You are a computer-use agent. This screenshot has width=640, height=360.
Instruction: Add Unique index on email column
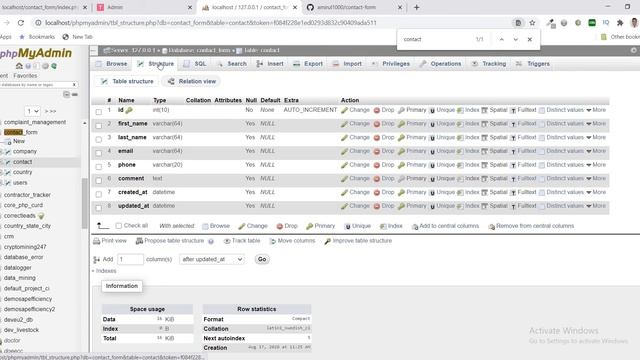tap(442, 151)
